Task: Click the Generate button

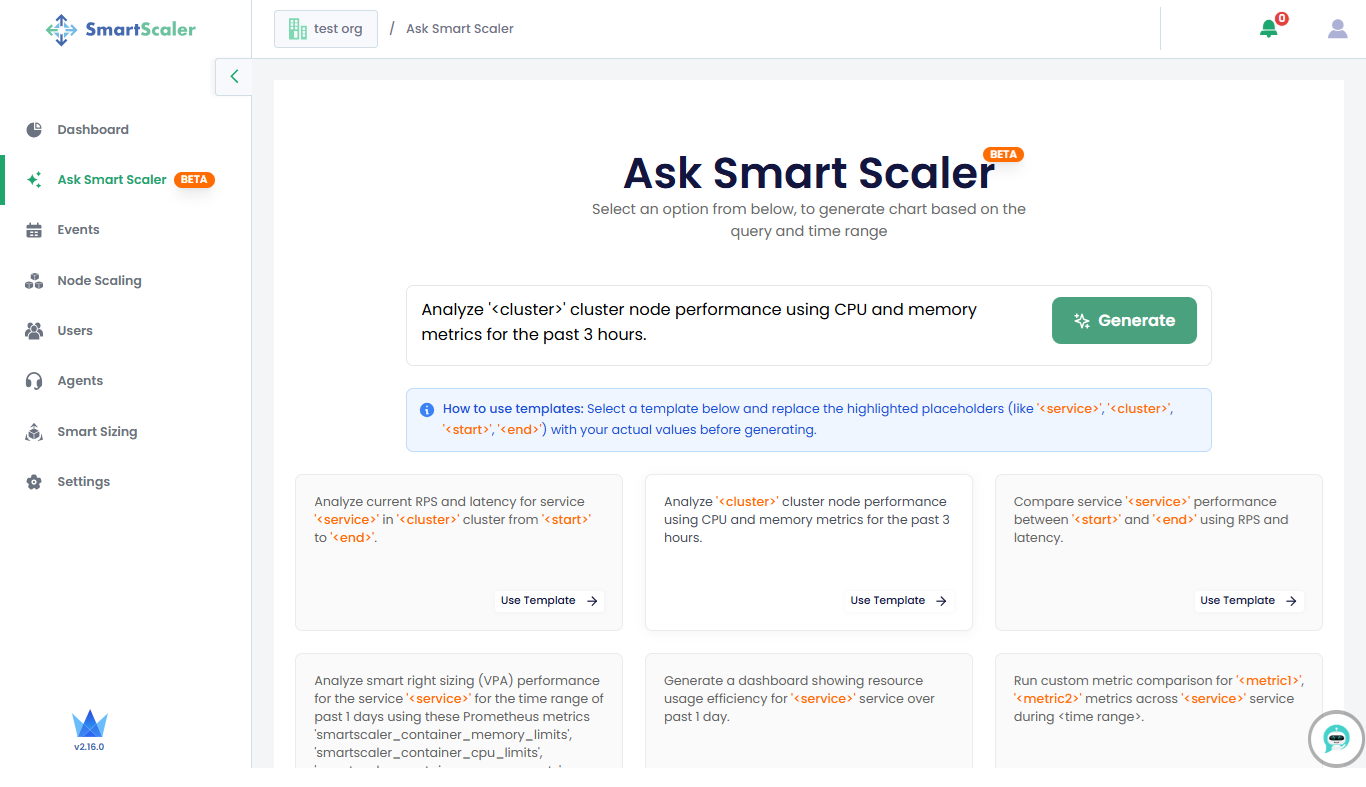Action: coord(1124,321)
